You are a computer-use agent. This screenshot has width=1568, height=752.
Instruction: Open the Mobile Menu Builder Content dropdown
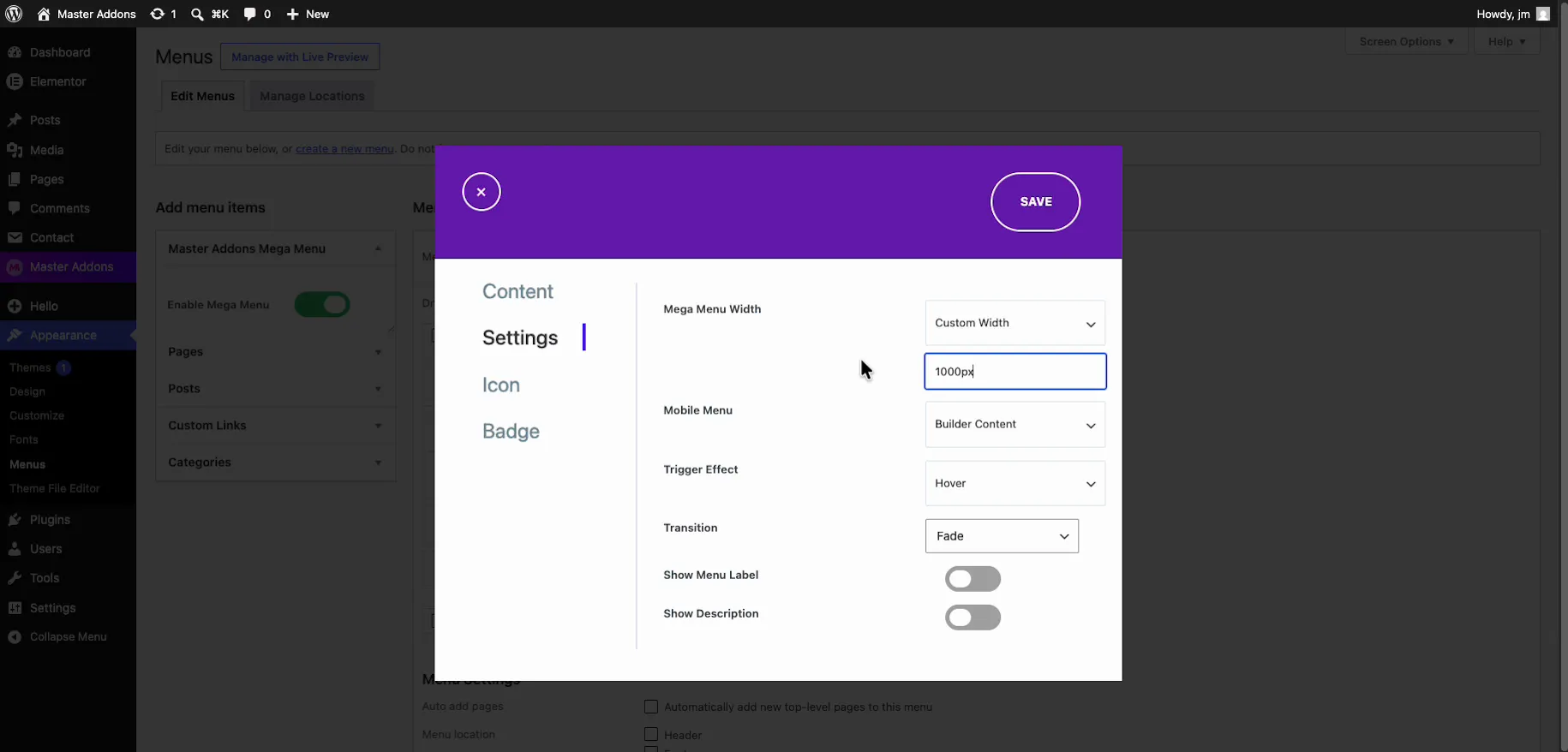pos(1015,424)
